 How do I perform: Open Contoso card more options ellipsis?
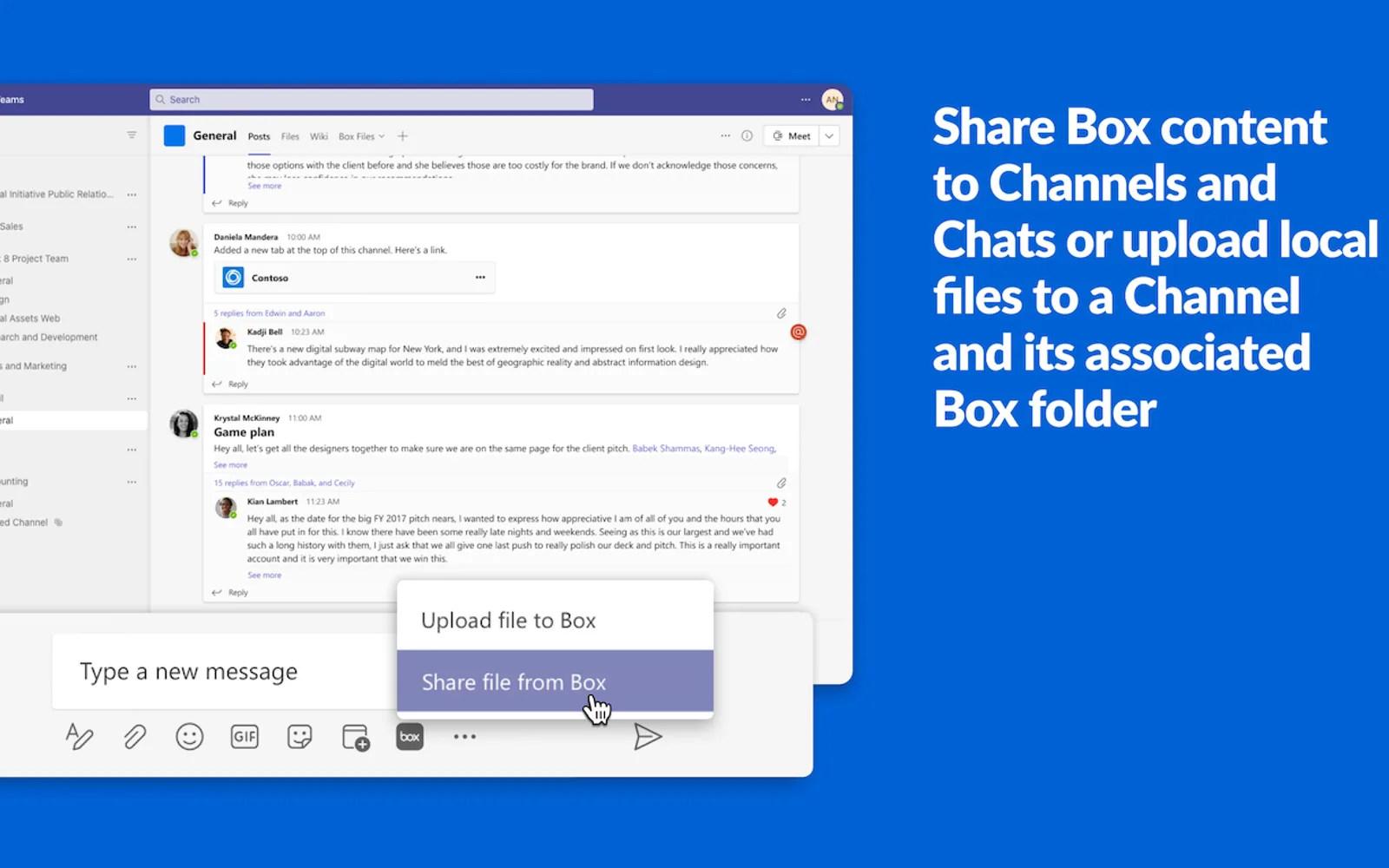[x=480, y=278]
